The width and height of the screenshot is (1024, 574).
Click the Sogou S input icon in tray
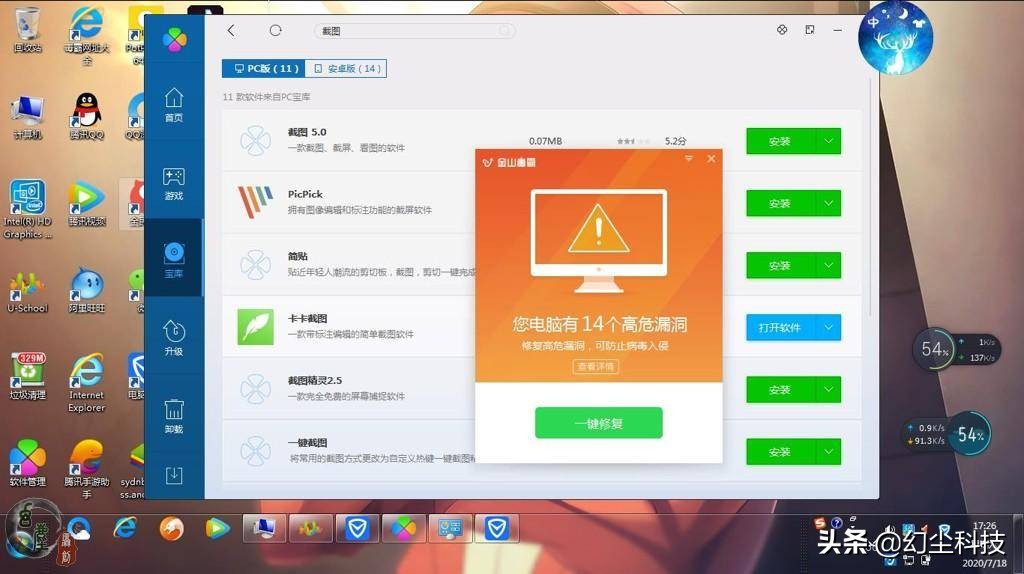point(820,522)
